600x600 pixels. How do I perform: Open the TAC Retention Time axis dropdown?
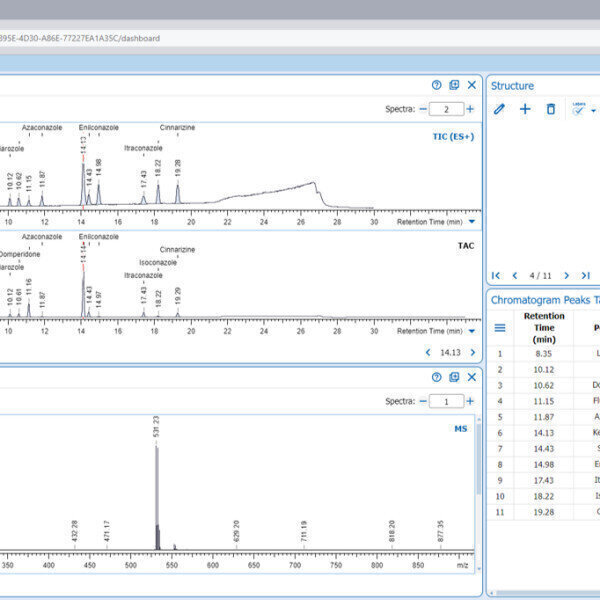(472, 331)
